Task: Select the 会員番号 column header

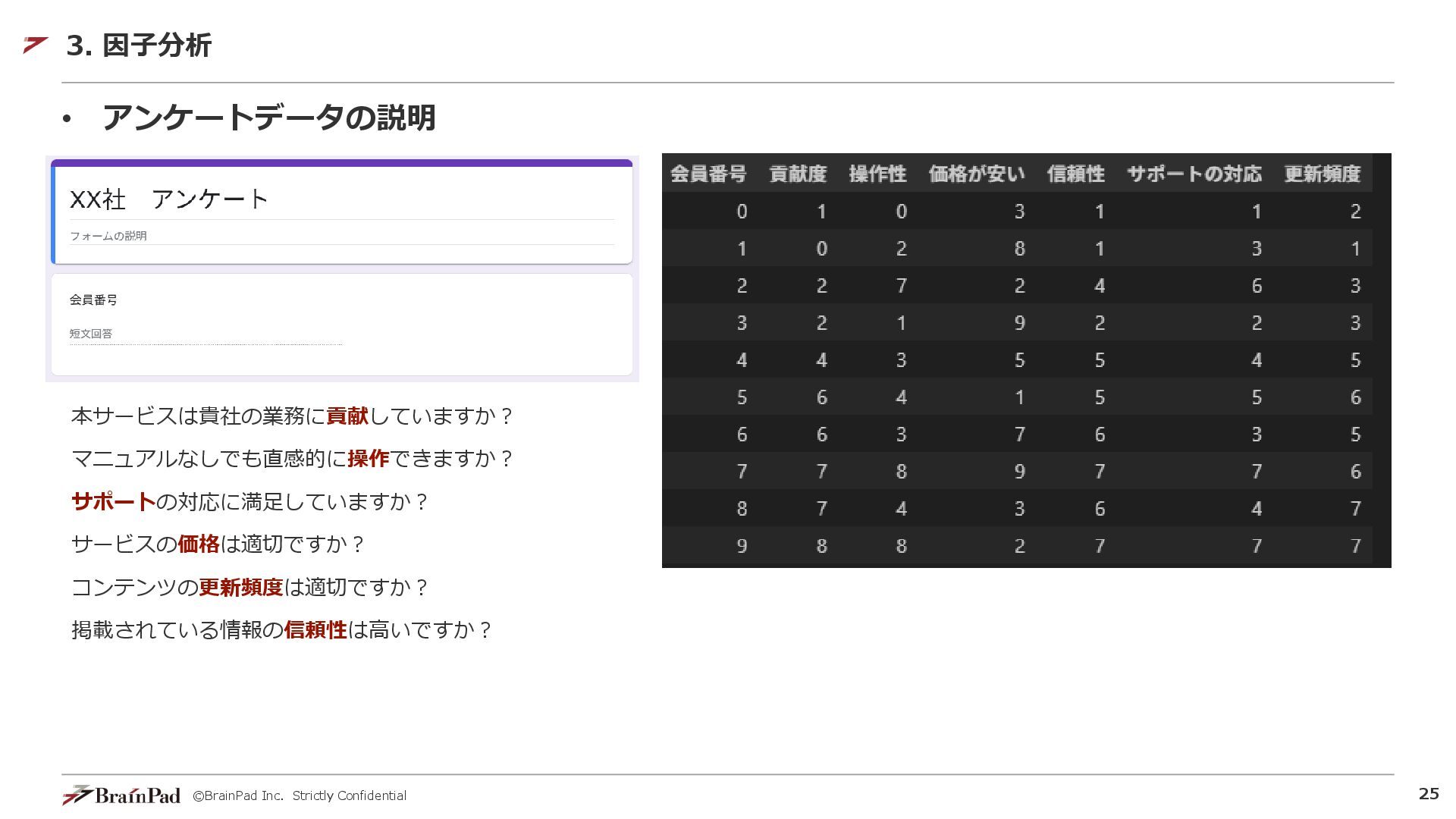Action: (708, 174)
